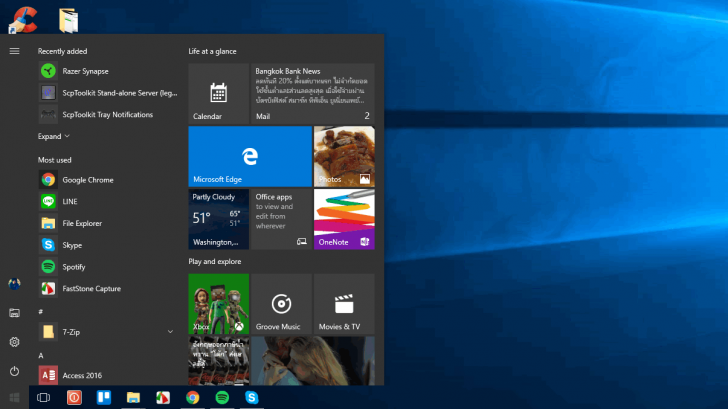Open File Explorer on the taskbar
This screenshot has width=728, height=409.
(x=133, y=397)
